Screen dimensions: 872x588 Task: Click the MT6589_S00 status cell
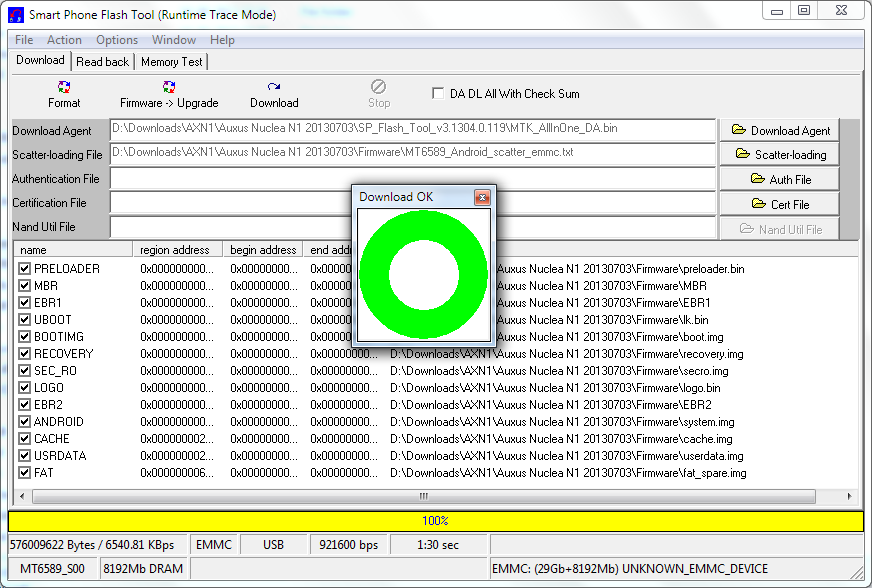click(52, 569)
